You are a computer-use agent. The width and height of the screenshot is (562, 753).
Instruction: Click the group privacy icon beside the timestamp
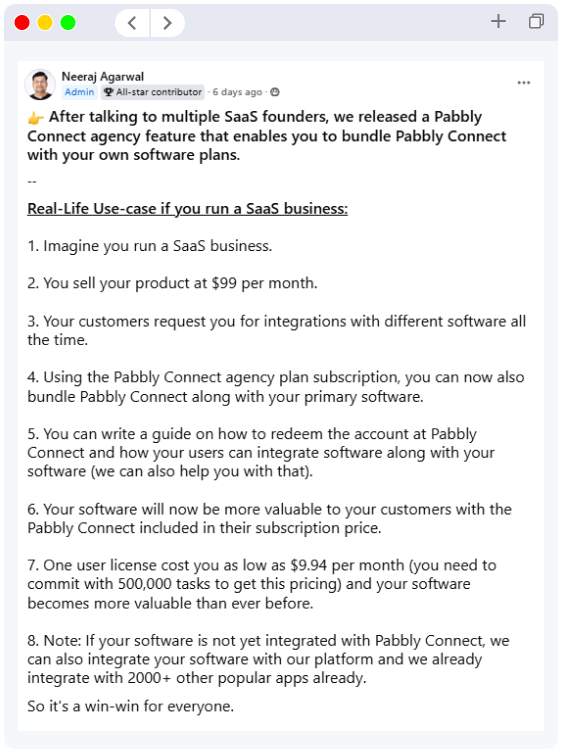pyautogui.click(x=275, y=92)
